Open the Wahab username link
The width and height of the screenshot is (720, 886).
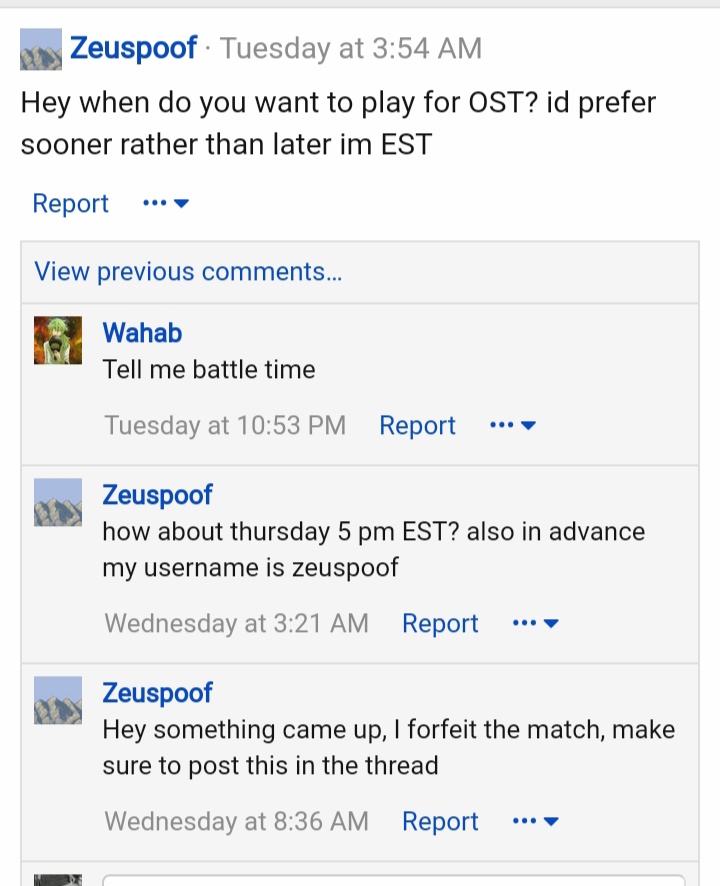[x=142, y=332]
